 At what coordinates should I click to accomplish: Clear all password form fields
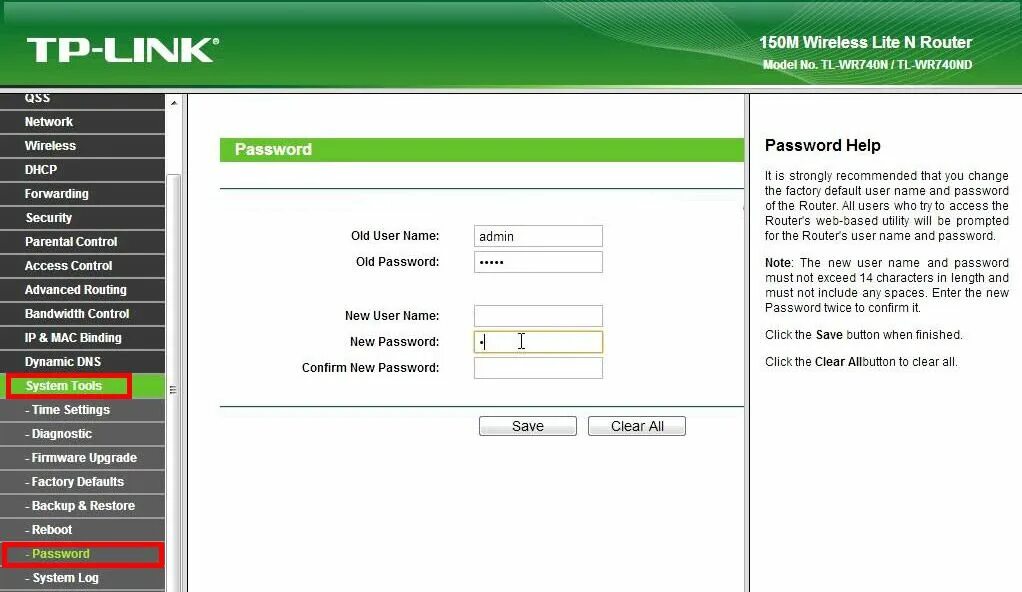pos(636,425)
